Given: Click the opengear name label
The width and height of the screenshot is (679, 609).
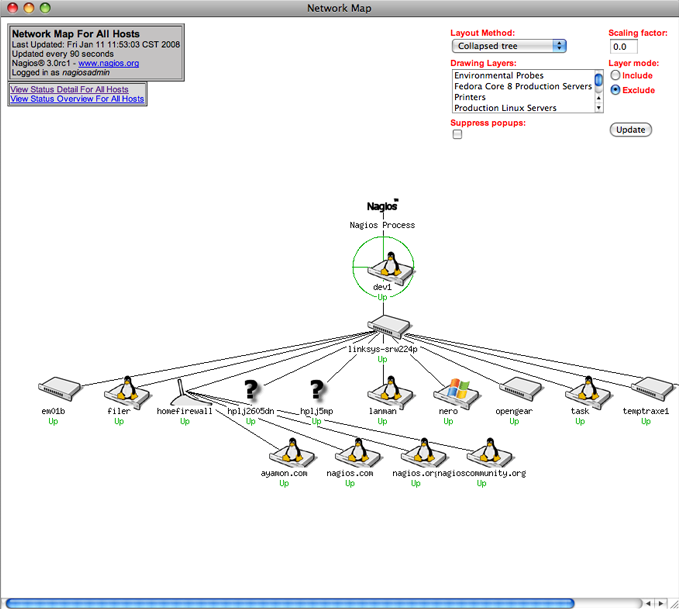Looking at the screenshot, I should [x=514, y=411].
